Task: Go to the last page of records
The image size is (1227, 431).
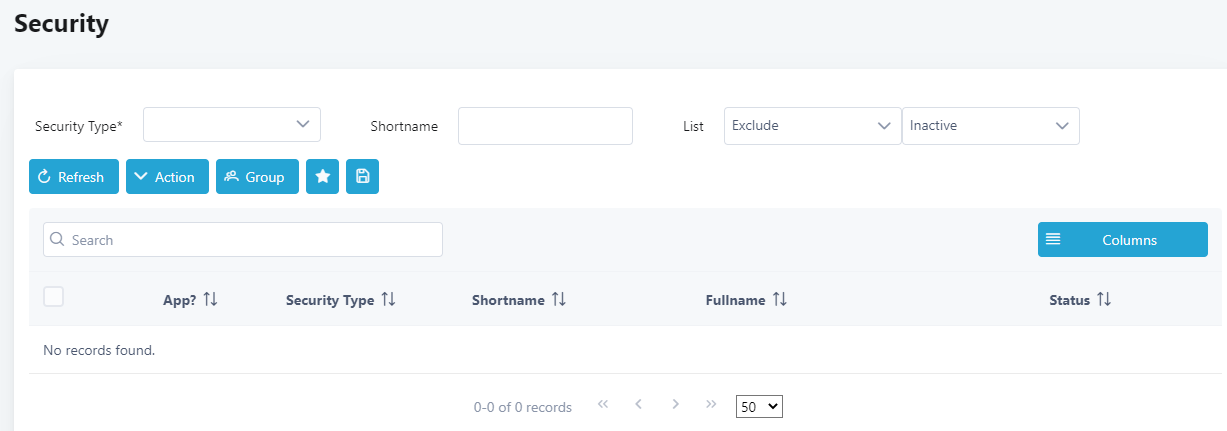Action: (711, 405)
